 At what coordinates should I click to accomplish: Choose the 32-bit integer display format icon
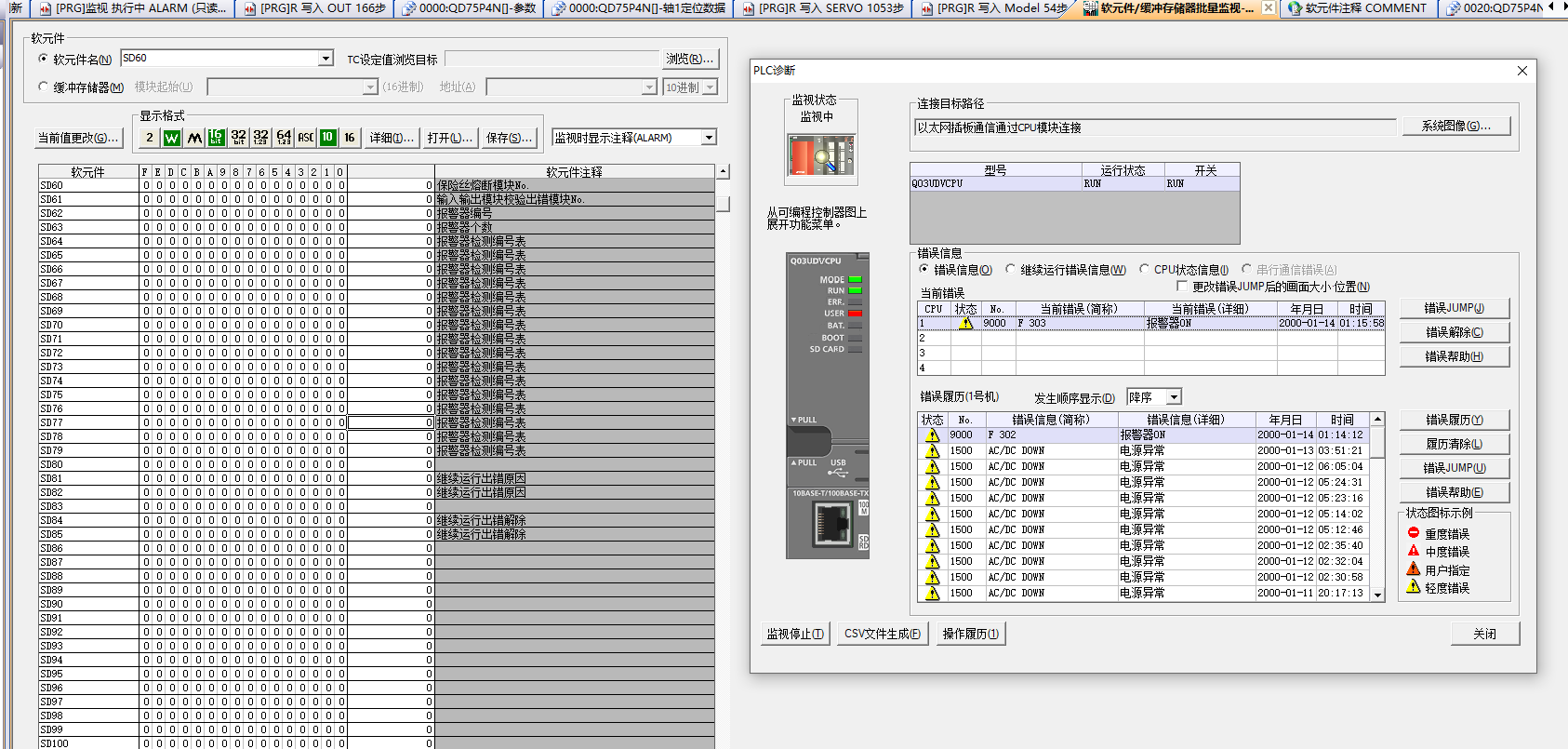pyautogui.click(x=238, y=138)
